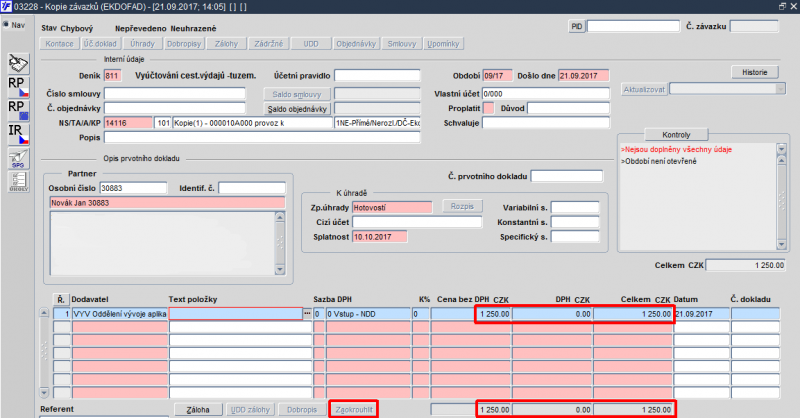Click the RP icon with Czech flag
The image size is (800, 418).
tap(18, 87)
